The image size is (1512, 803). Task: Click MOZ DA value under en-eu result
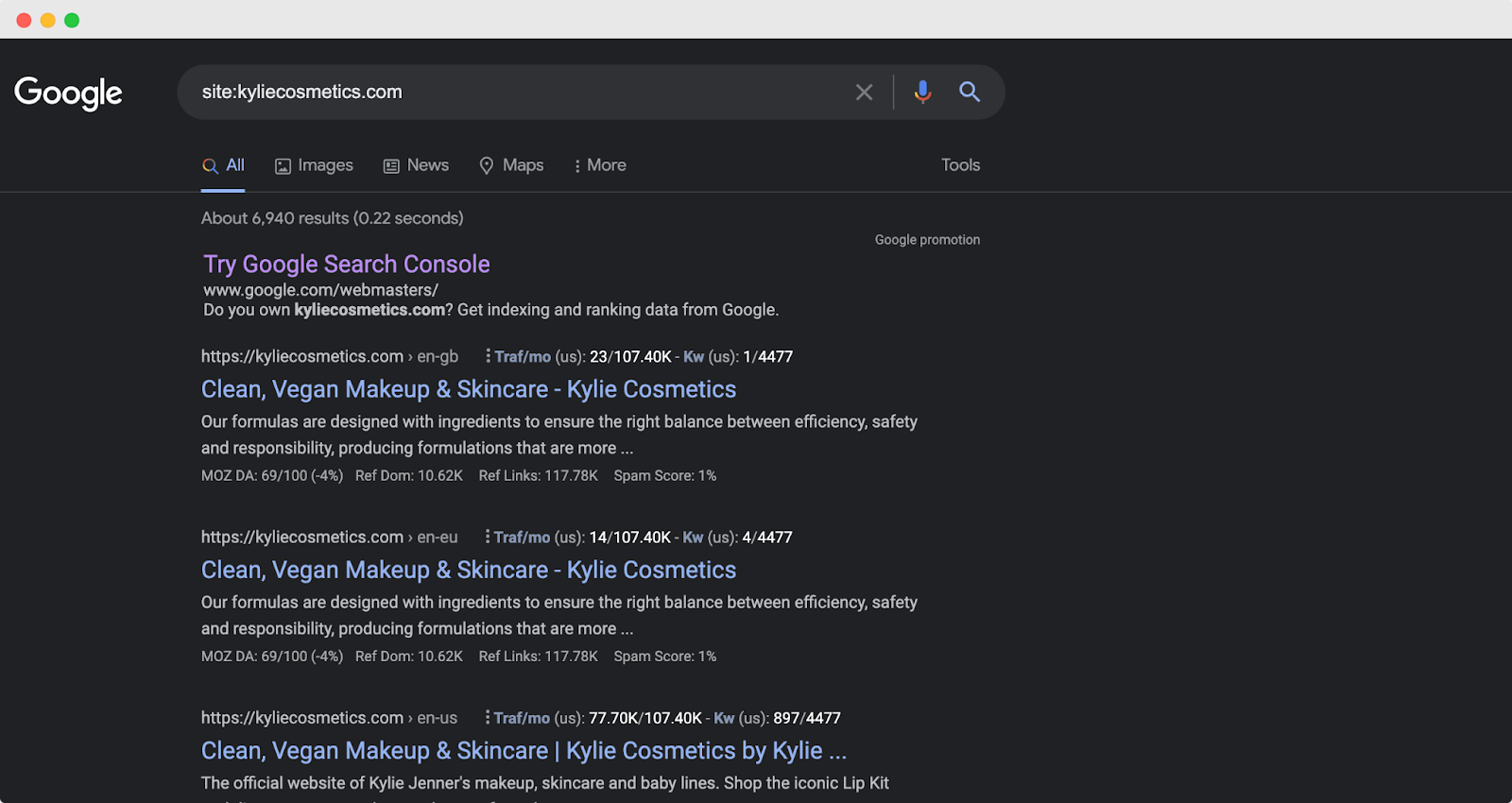[272, 656]
